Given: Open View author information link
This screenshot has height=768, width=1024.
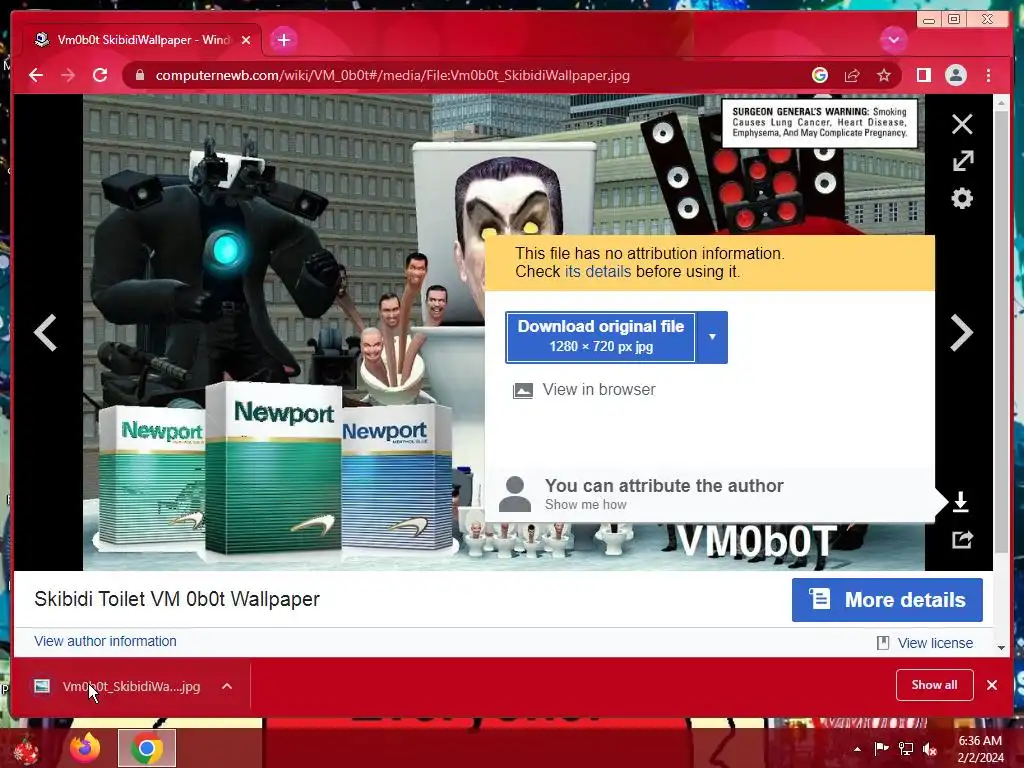Looking at the screenshot, I should pos(105,641).
